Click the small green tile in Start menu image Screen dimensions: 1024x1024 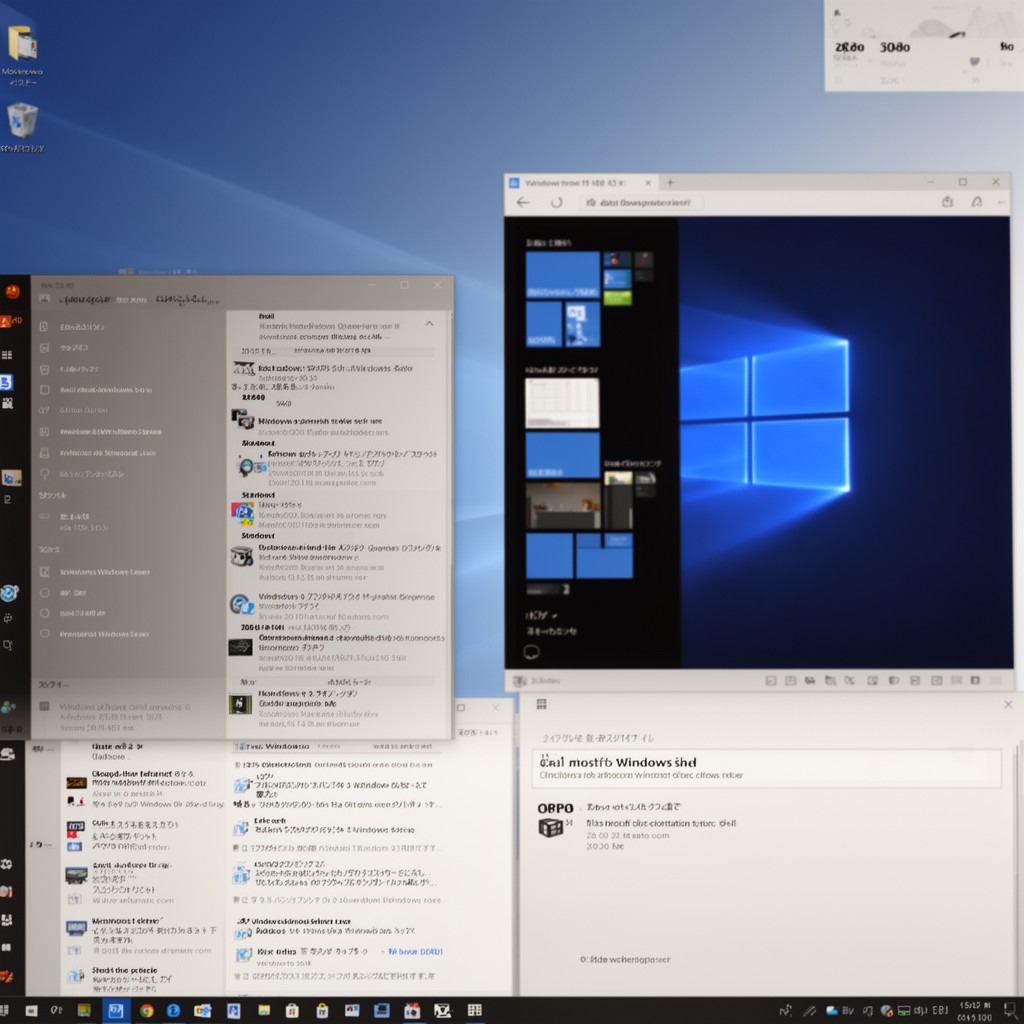[617, 298]
